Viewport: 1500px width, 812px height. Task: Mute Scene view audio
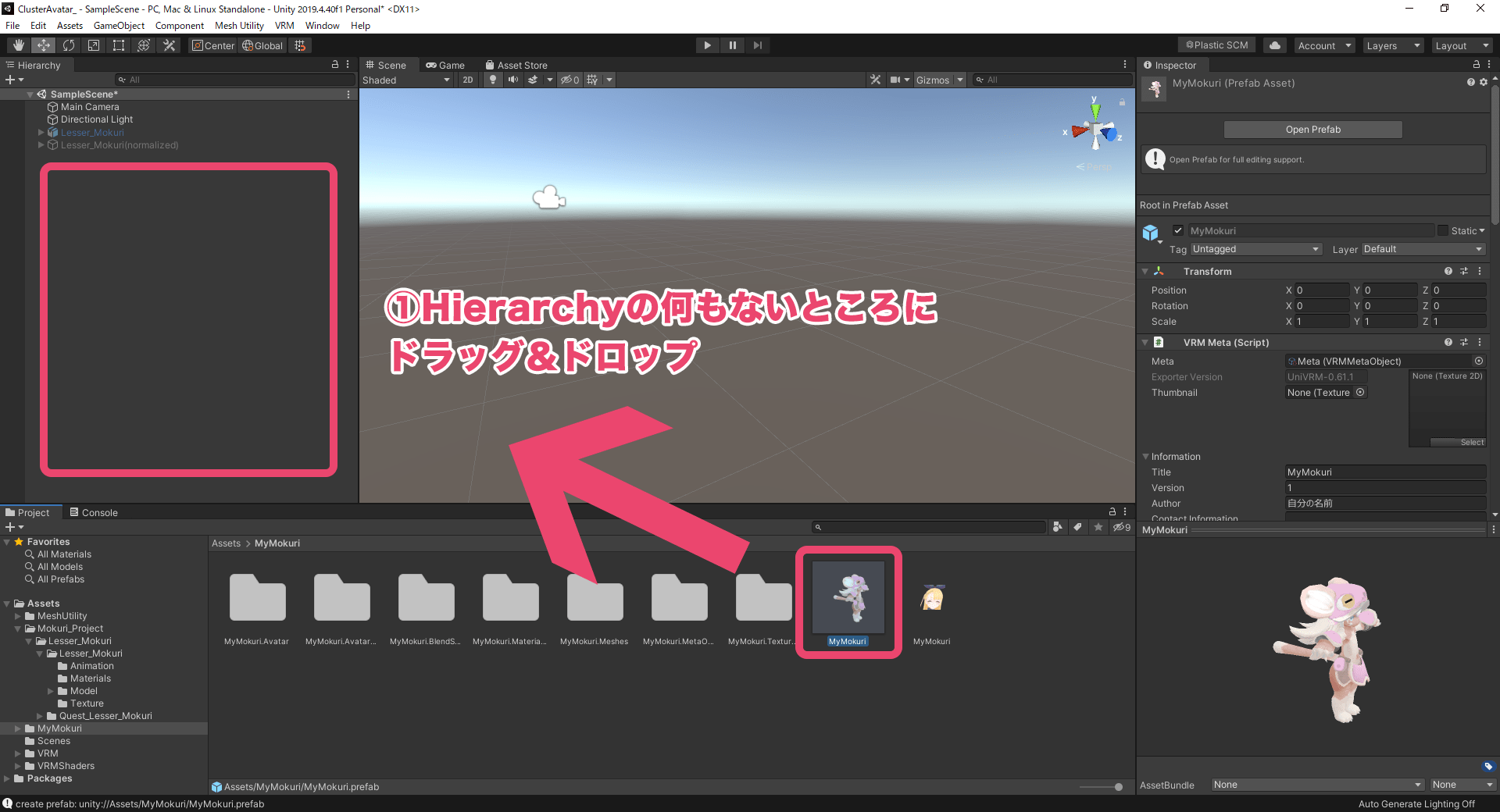tap(513, 80)
